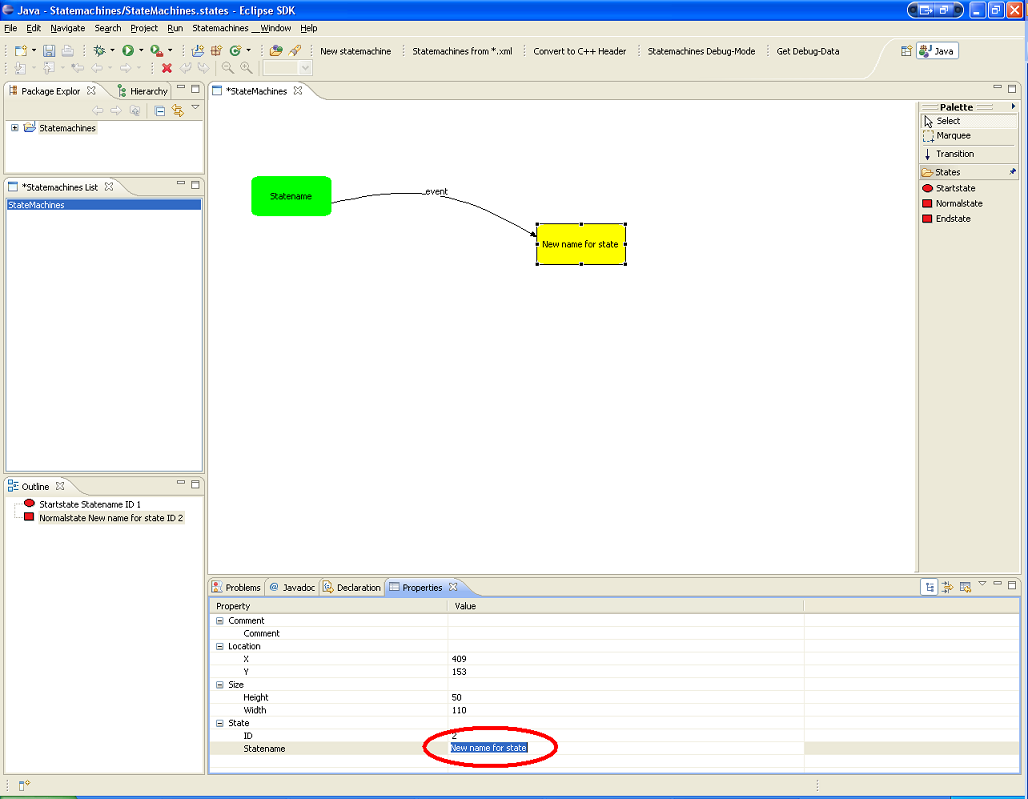The image size is (1028, 799).
Task: Collapse the Location property category
Action: 220,646
